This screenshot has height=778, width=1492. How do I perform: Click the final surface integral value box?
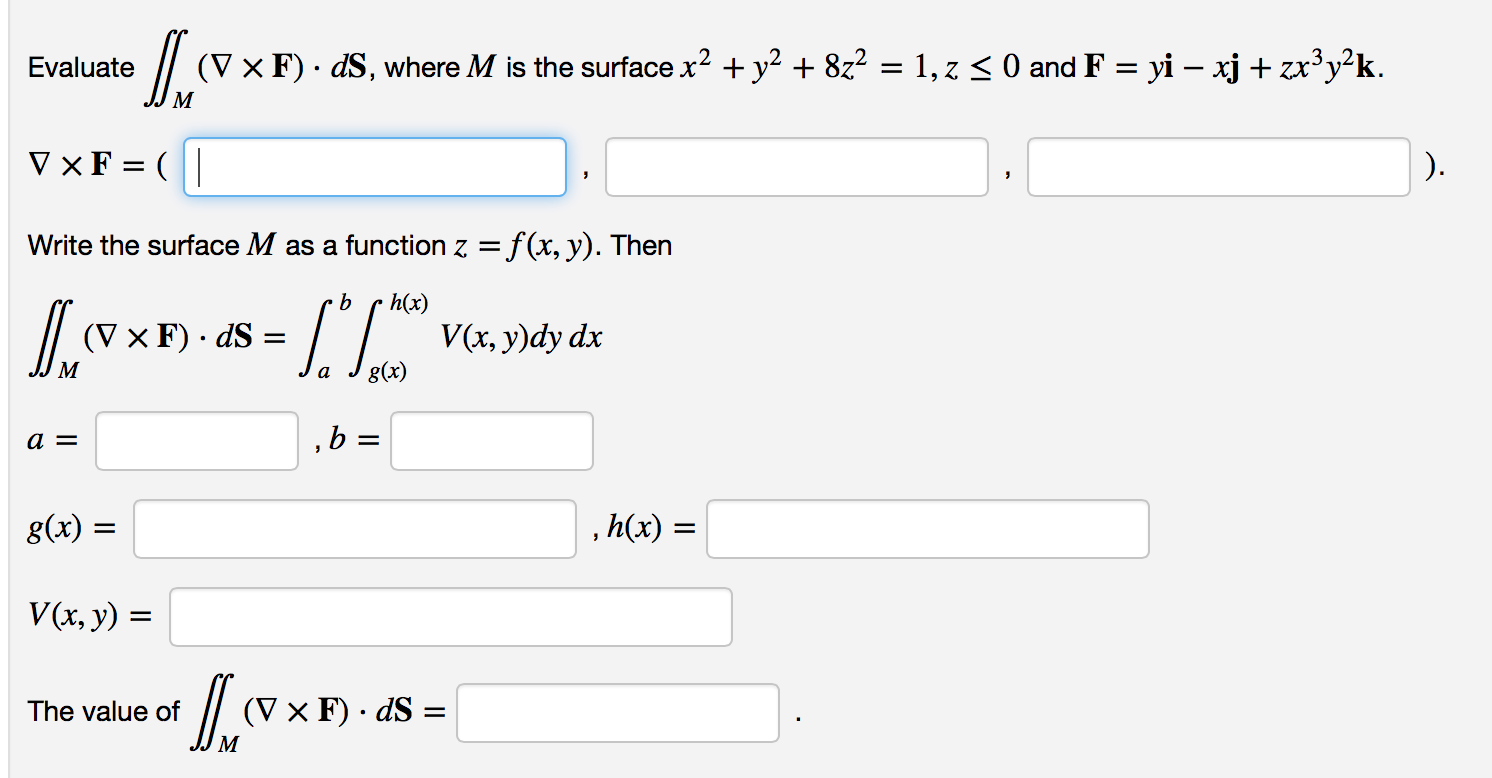pyautogui.click(x=617, y=712)
